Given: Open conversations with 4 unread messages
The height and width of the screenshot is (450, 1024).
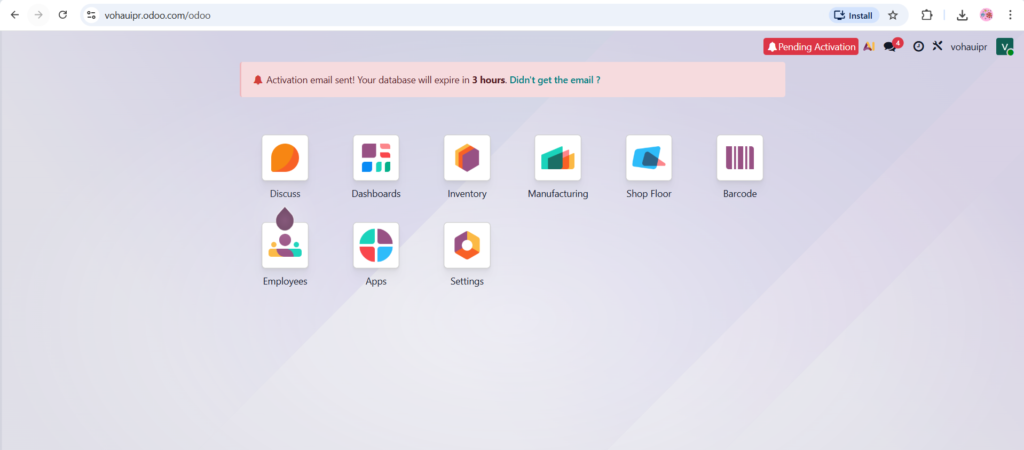Looking at the screenshot, I should click(x=891, y=47).
